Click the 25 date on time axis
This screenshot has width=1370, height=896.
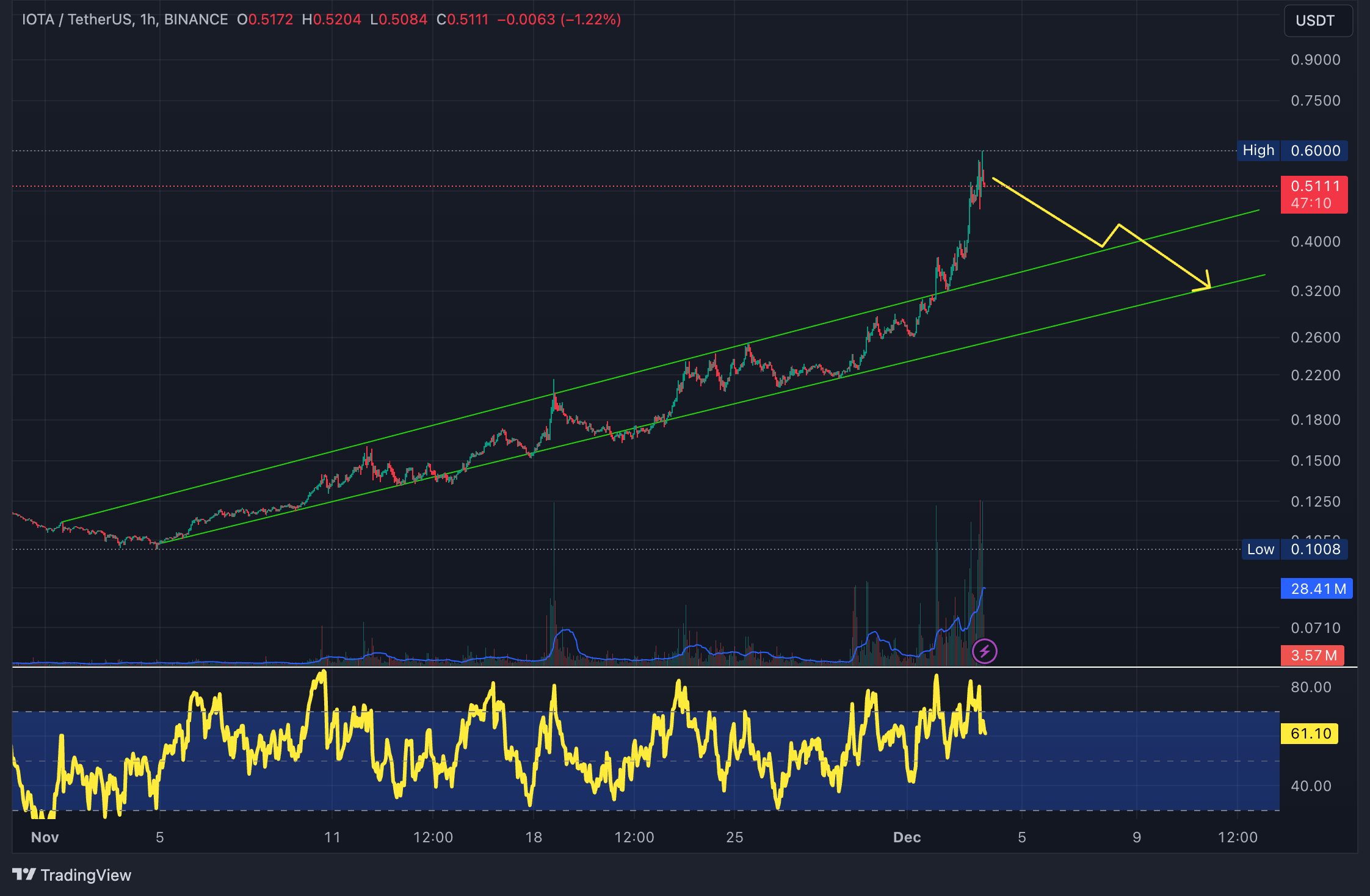click(734, 837)
